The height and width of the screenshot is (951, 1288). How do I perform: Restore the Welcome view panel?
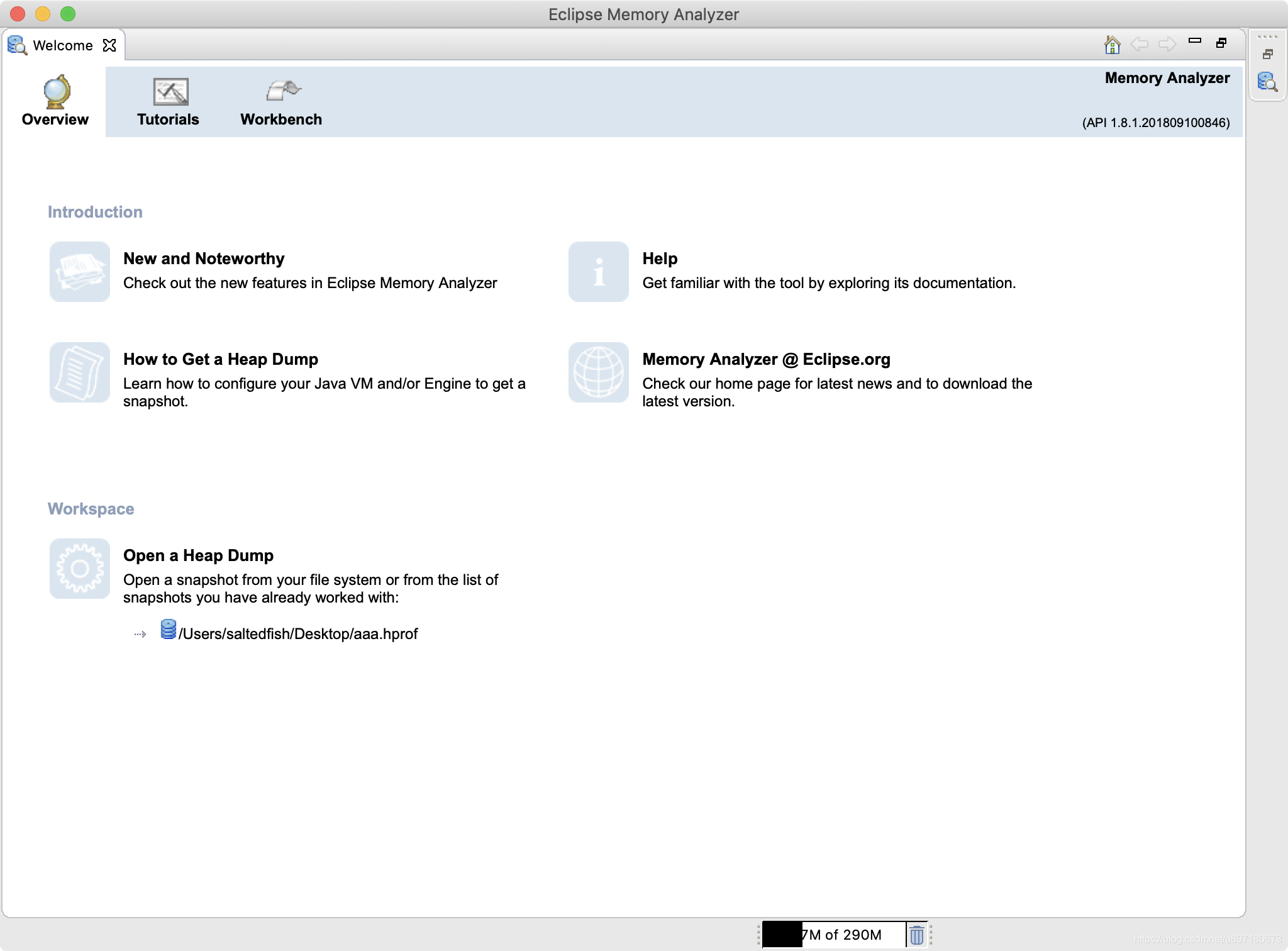(x=1221, y=43)
